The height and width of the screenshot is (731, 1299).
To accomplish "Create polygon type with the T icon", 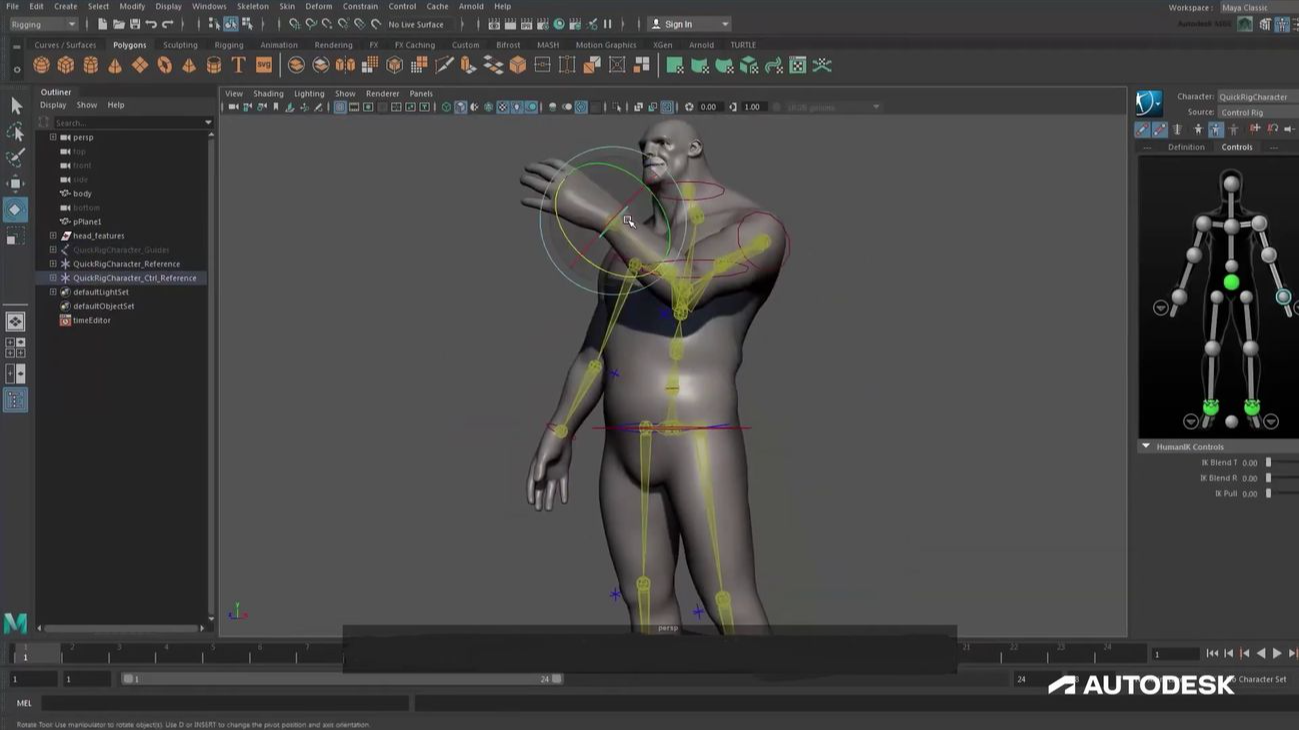I will pyautogui.click(x=238, y=65).
